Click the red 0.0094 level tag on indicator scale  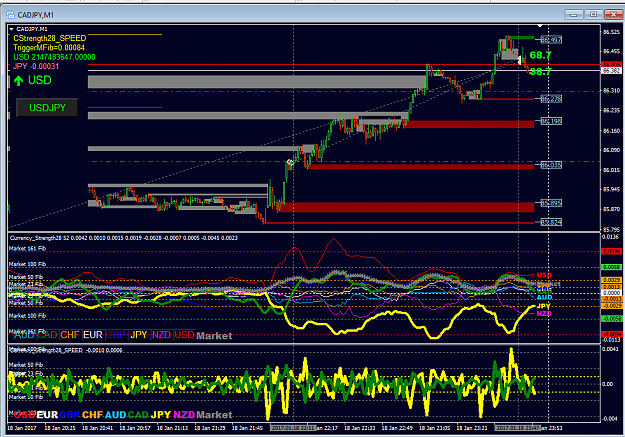[x=611, y=252]
